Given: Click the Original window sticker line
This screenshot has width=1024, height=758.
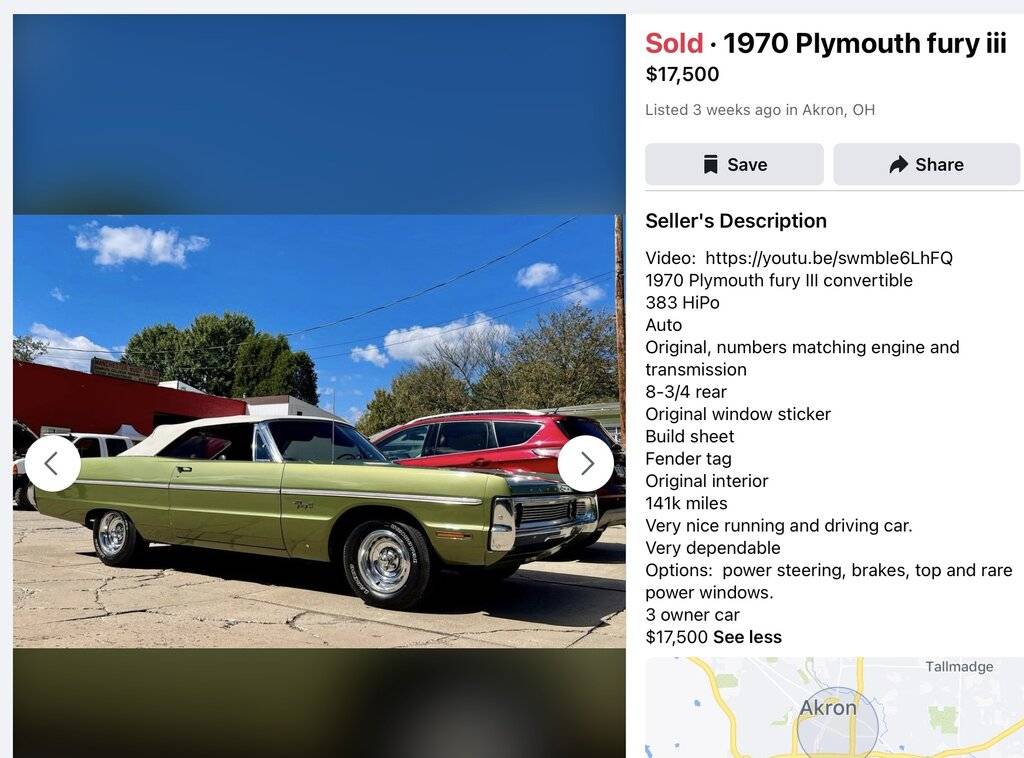Looking at the screenshot, I should point(738,414).
